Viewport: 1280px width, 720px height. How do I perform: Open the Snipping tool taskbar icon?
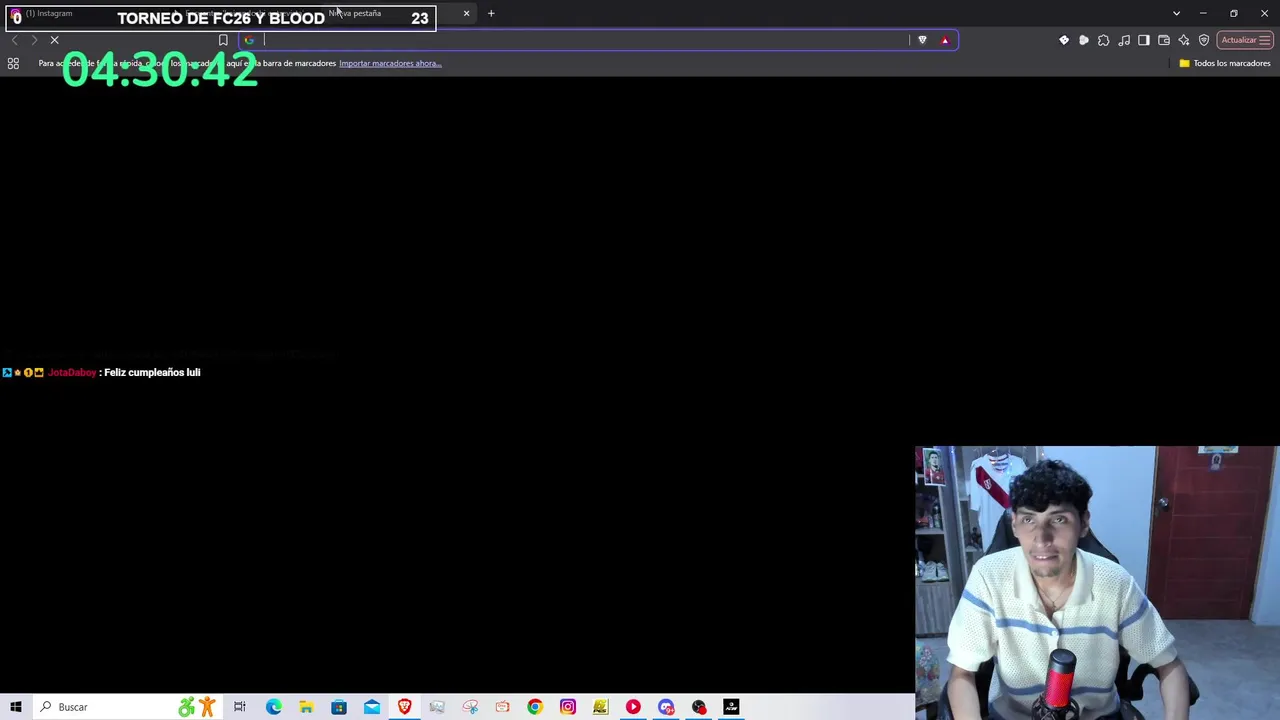click(x=470, y=707)
